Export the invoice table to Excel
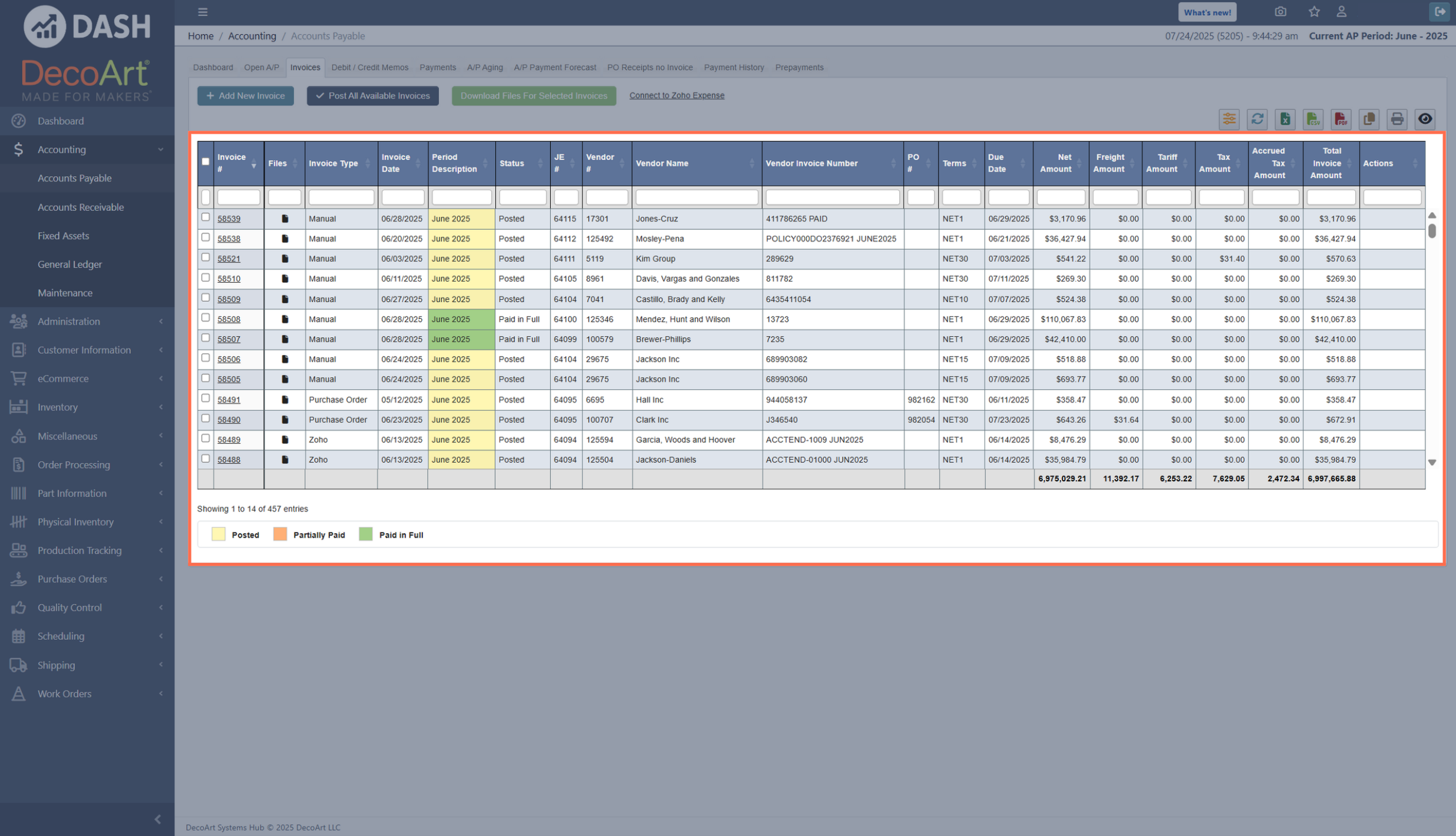Screen dimensions: 1456x836 (x=1286, y=120)
